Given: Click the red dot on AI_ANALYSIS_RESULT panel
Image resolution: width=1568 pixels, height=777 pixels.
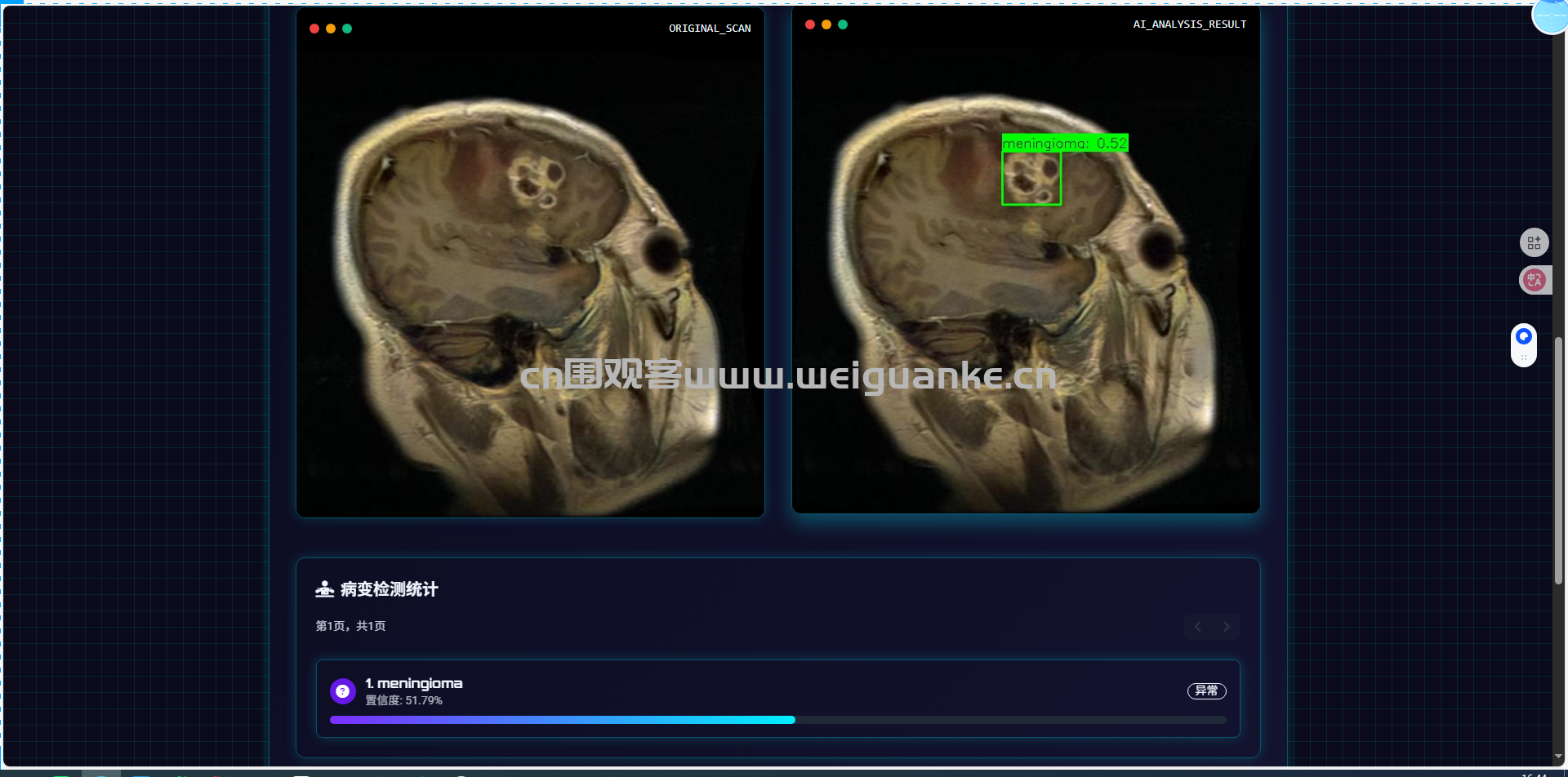Looking at the screenshot, I should [x=810, y=24].
